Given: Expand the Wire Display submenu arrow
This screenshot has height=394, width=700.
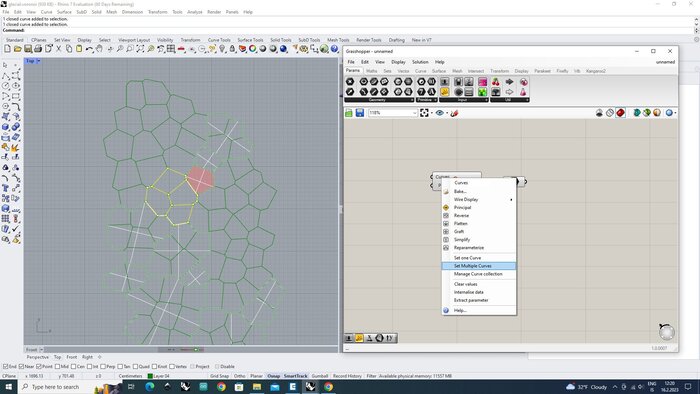Looking at the screenshot, I should 511,199.
